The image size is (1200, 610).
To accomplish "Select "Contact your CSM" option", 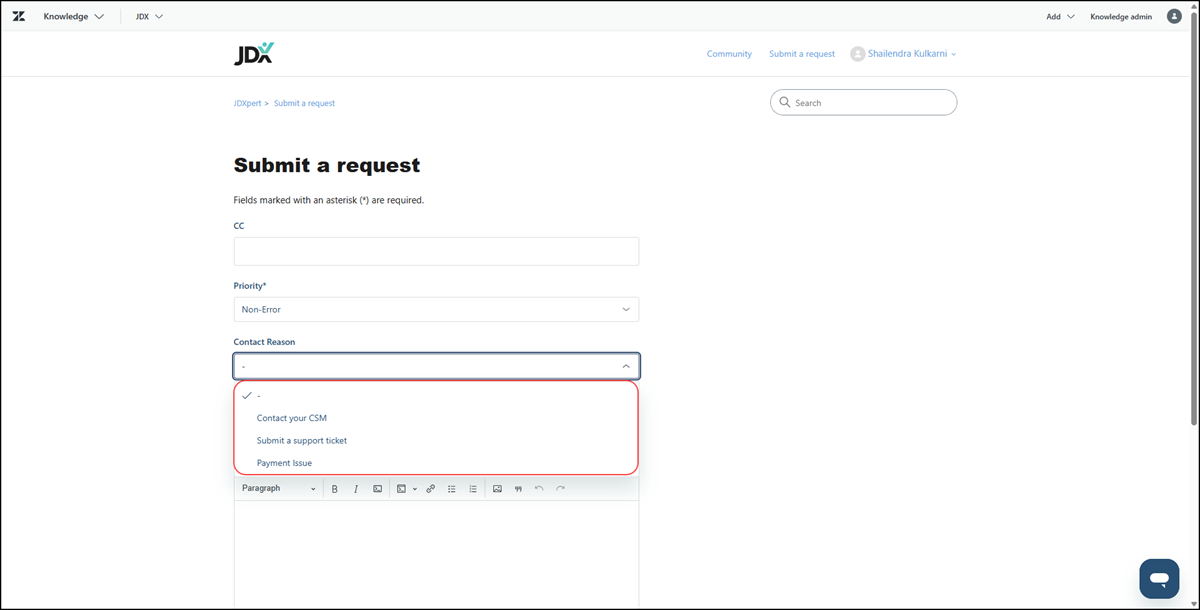I will point(292,418).
